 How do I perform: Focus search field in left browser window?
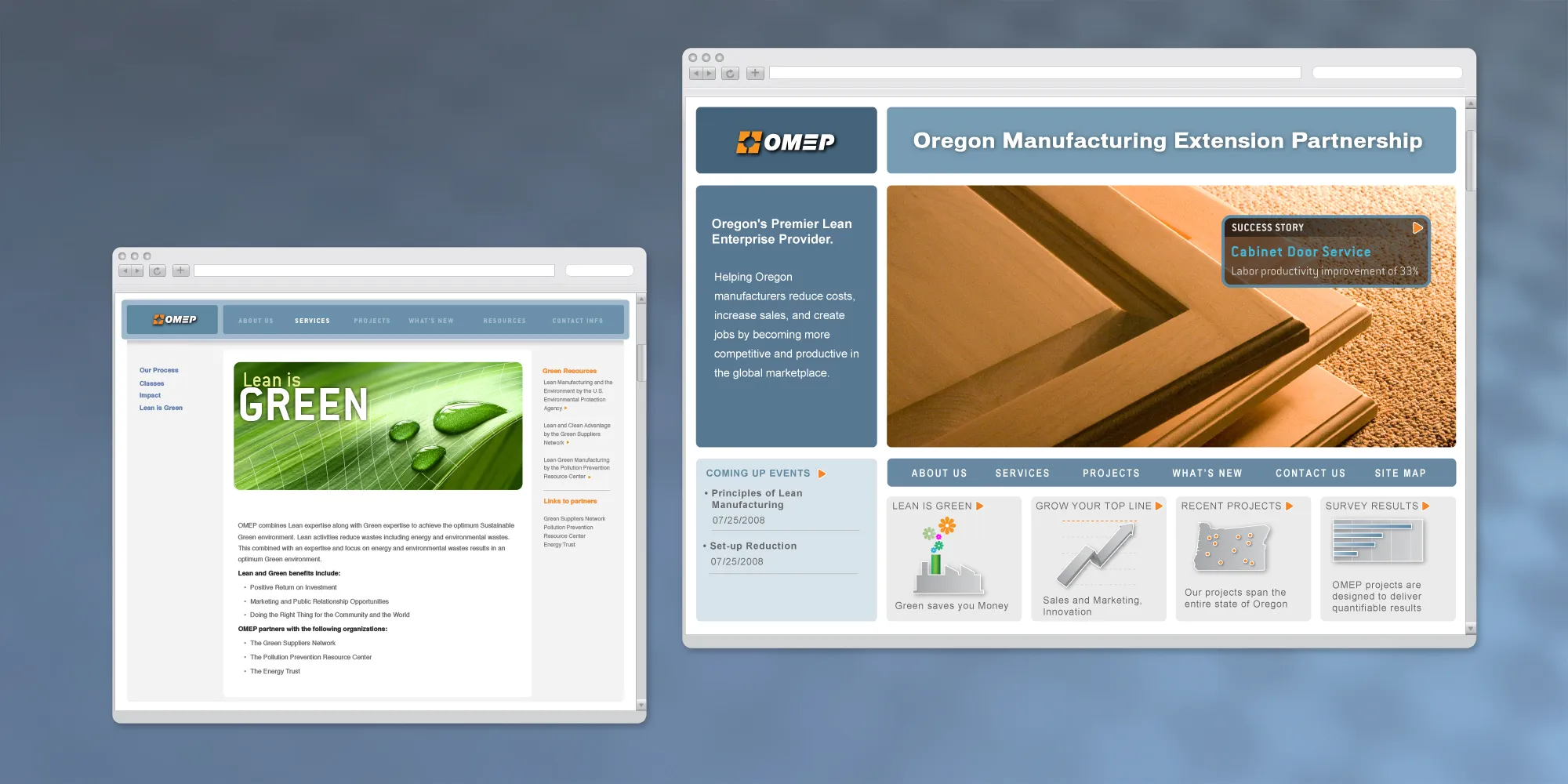[x=600, y=270]
